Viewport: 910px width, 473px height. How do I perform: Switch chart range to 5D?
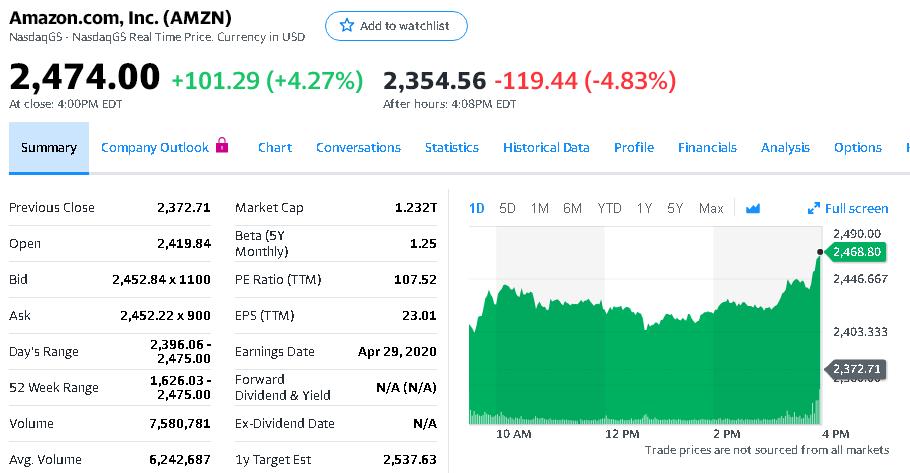tap(507, 208)
